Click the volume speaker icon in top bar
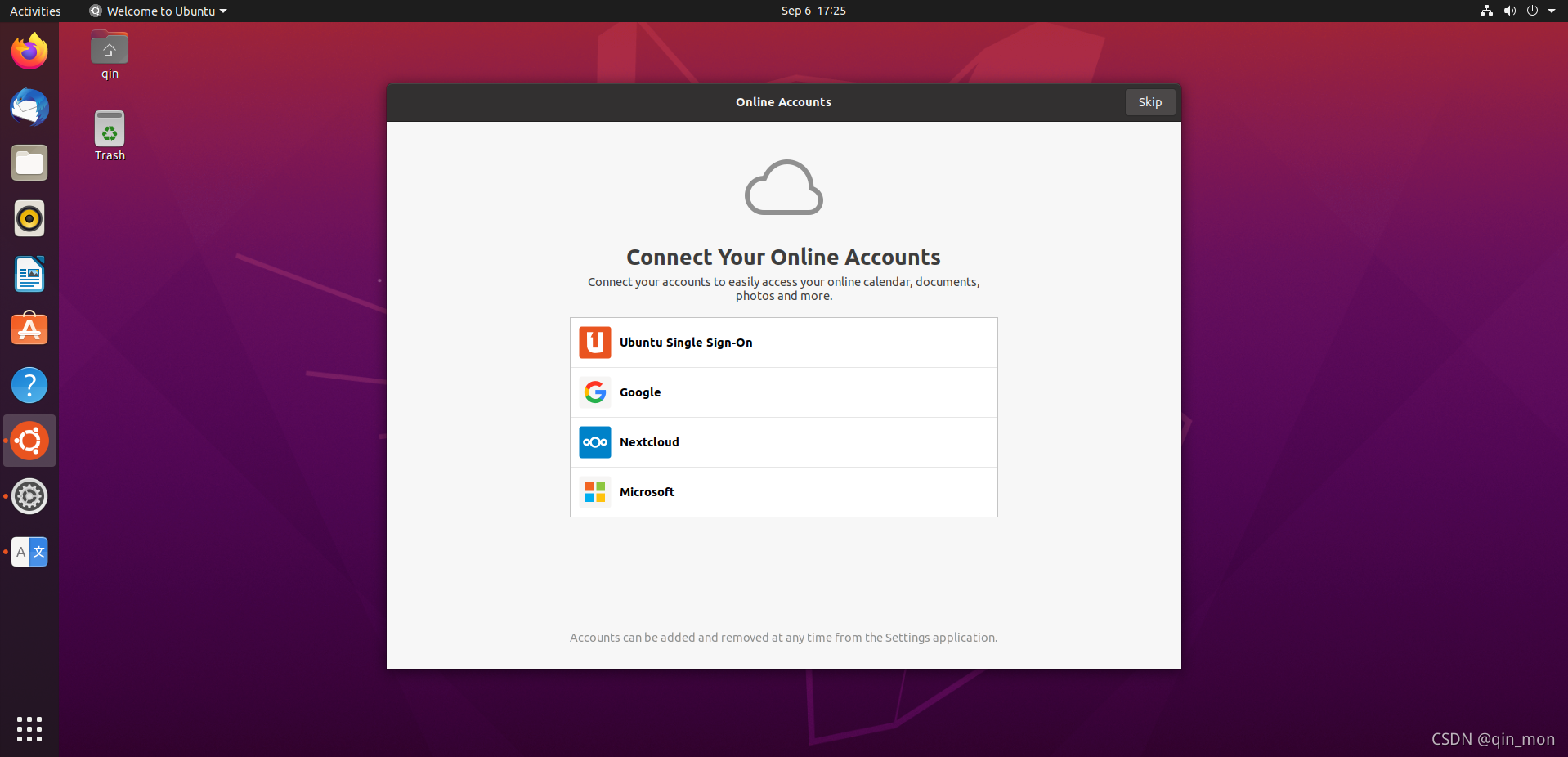 1509,11
